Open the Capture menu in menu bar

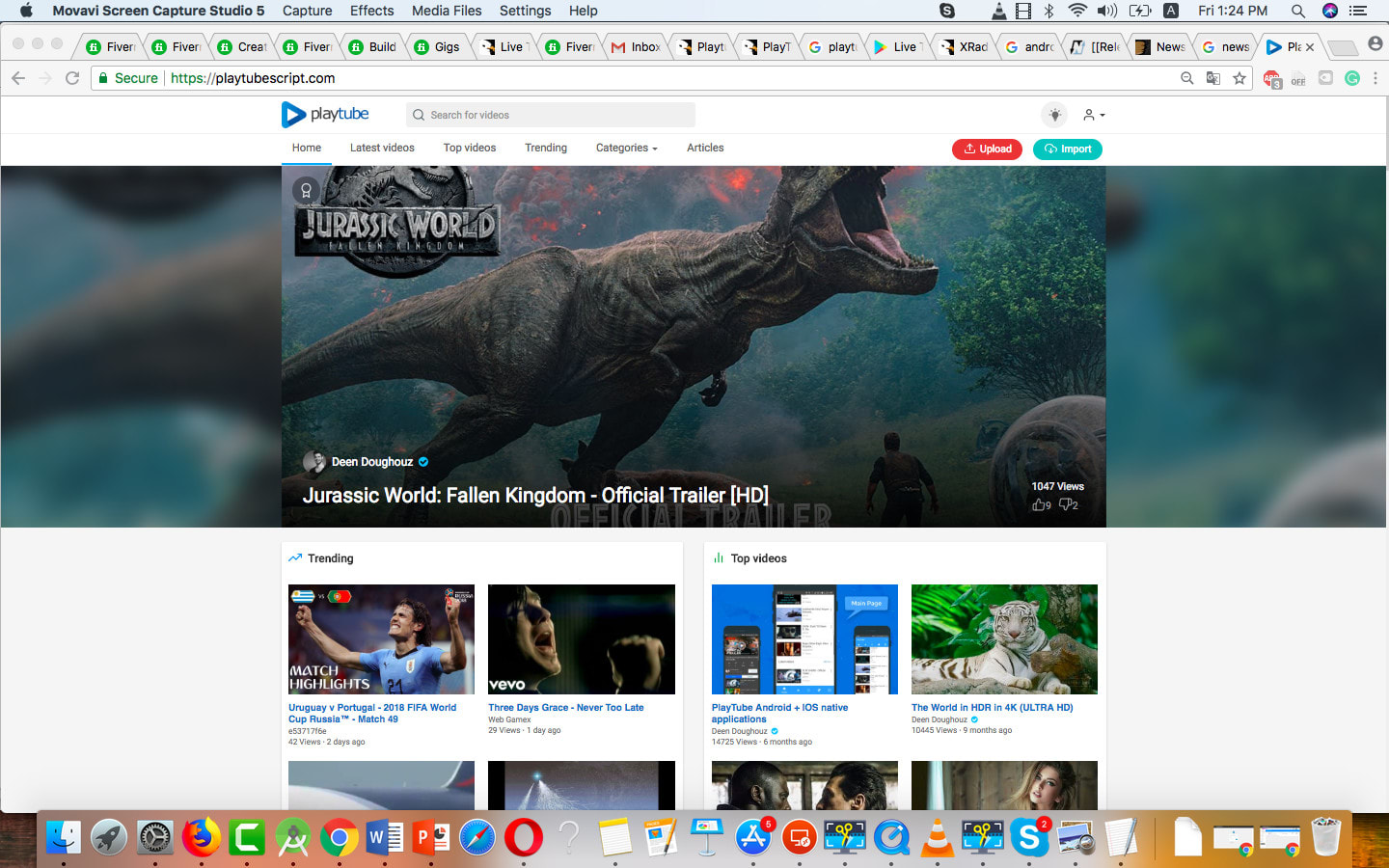pyautogui.click(x=307, y=11)
